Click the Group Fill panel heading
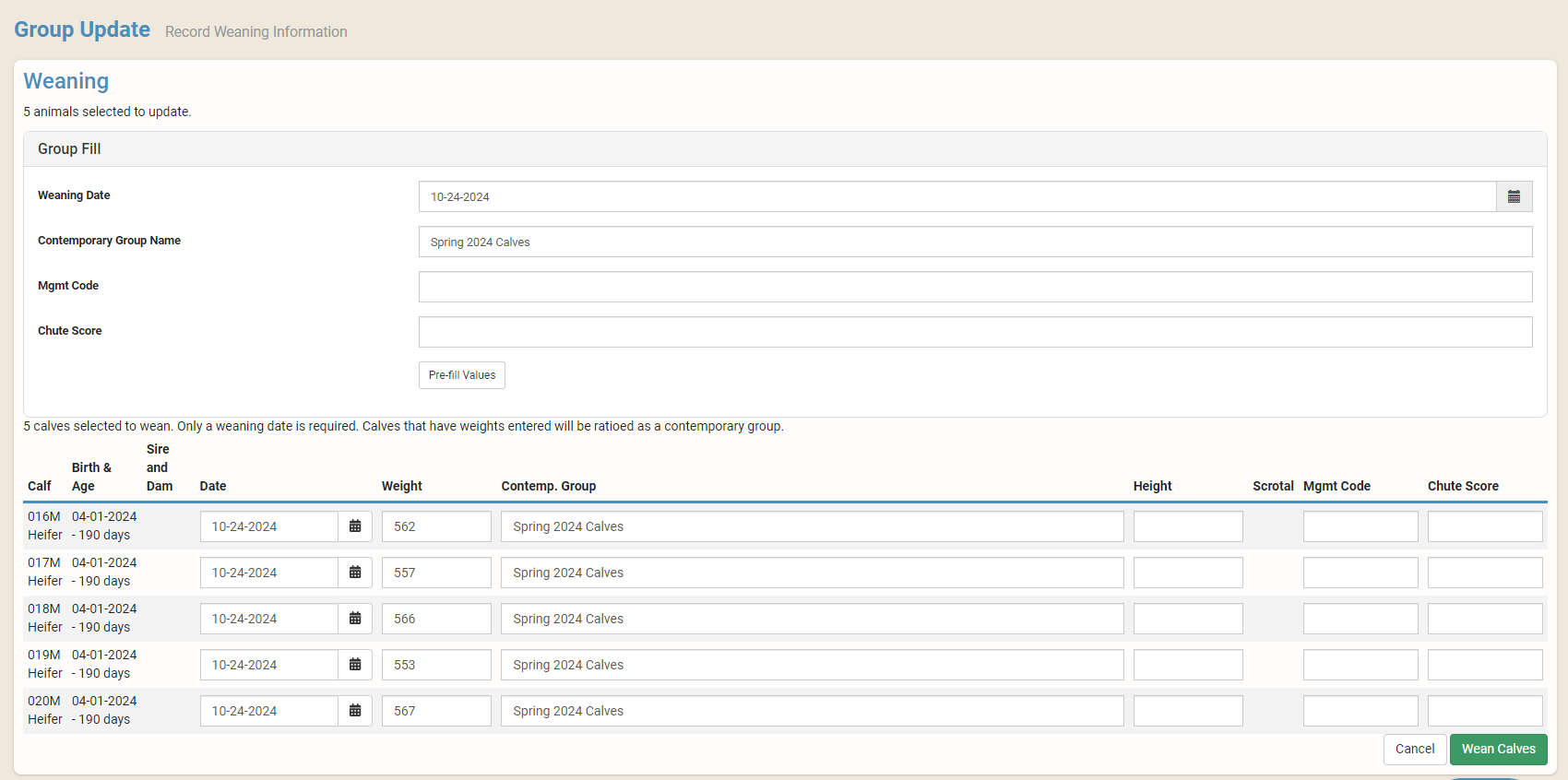Image resolution: width=1568 pixels, height=780 pixels. (x=69, y=148)
